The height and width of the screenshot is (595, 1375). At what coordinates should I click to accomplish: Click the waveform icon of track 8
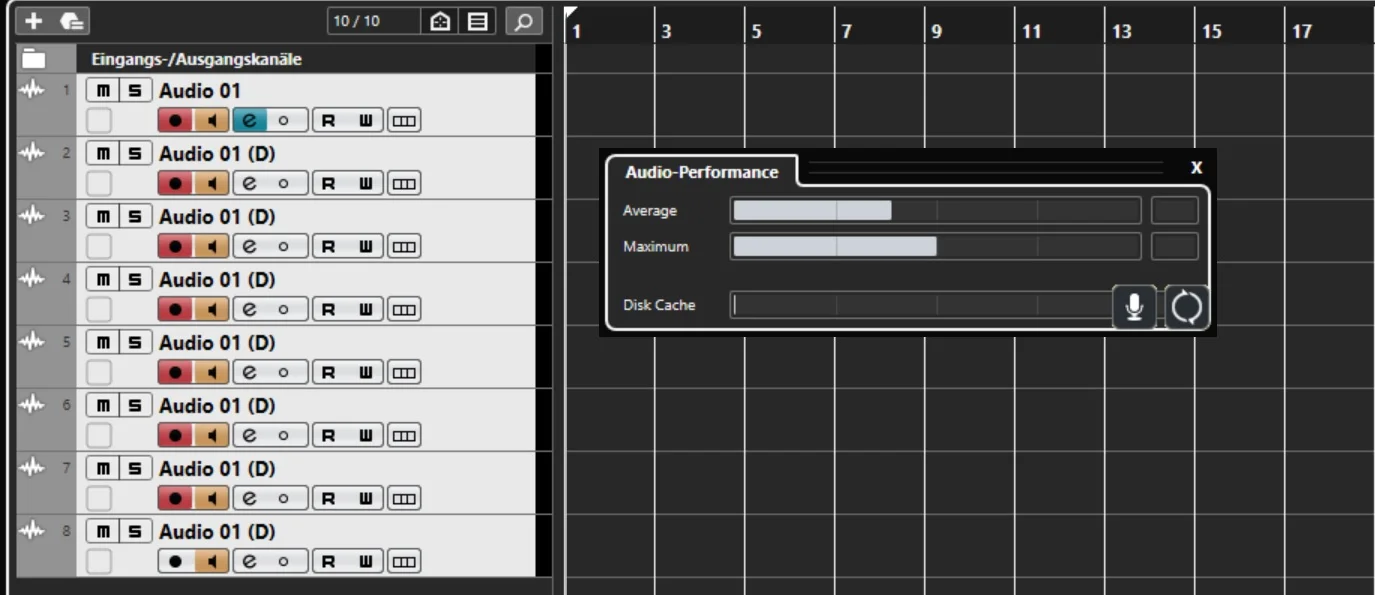point(34,531)
